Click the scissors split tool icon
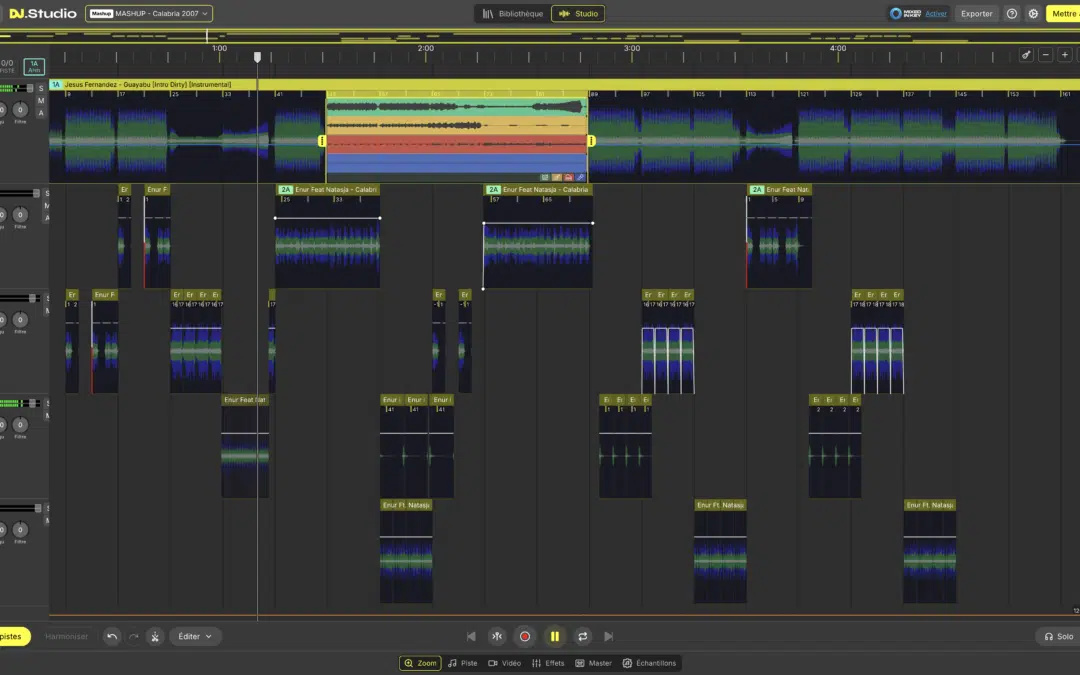Viewport: 1080px width, 675px height. 155,636
